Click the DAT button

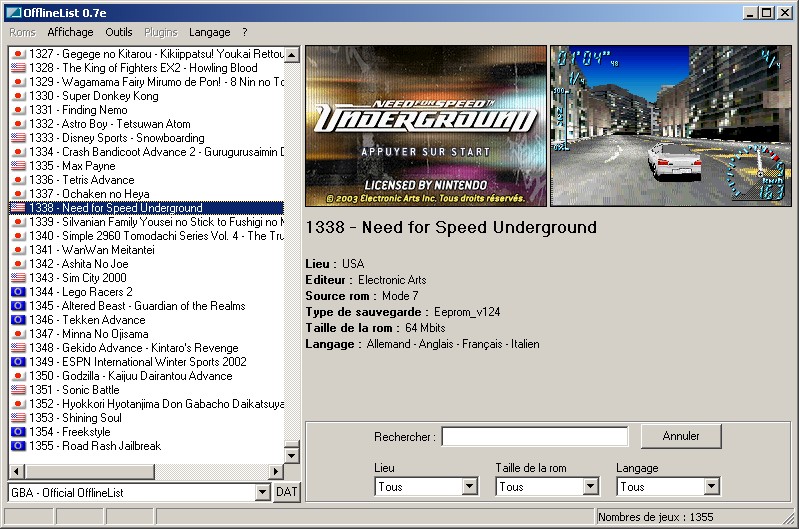point(287,492)
